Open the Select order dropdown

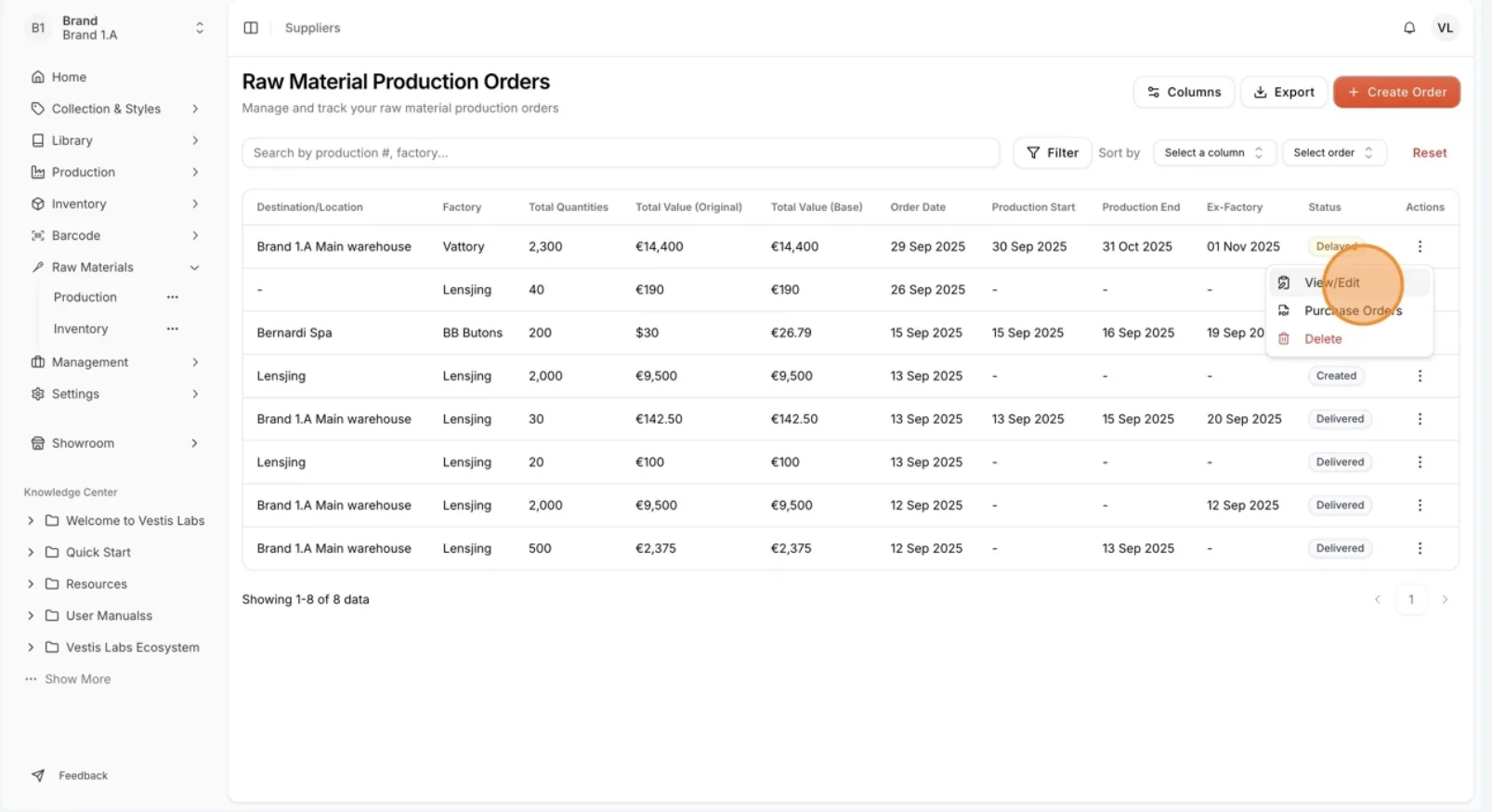click(1334, 152)
